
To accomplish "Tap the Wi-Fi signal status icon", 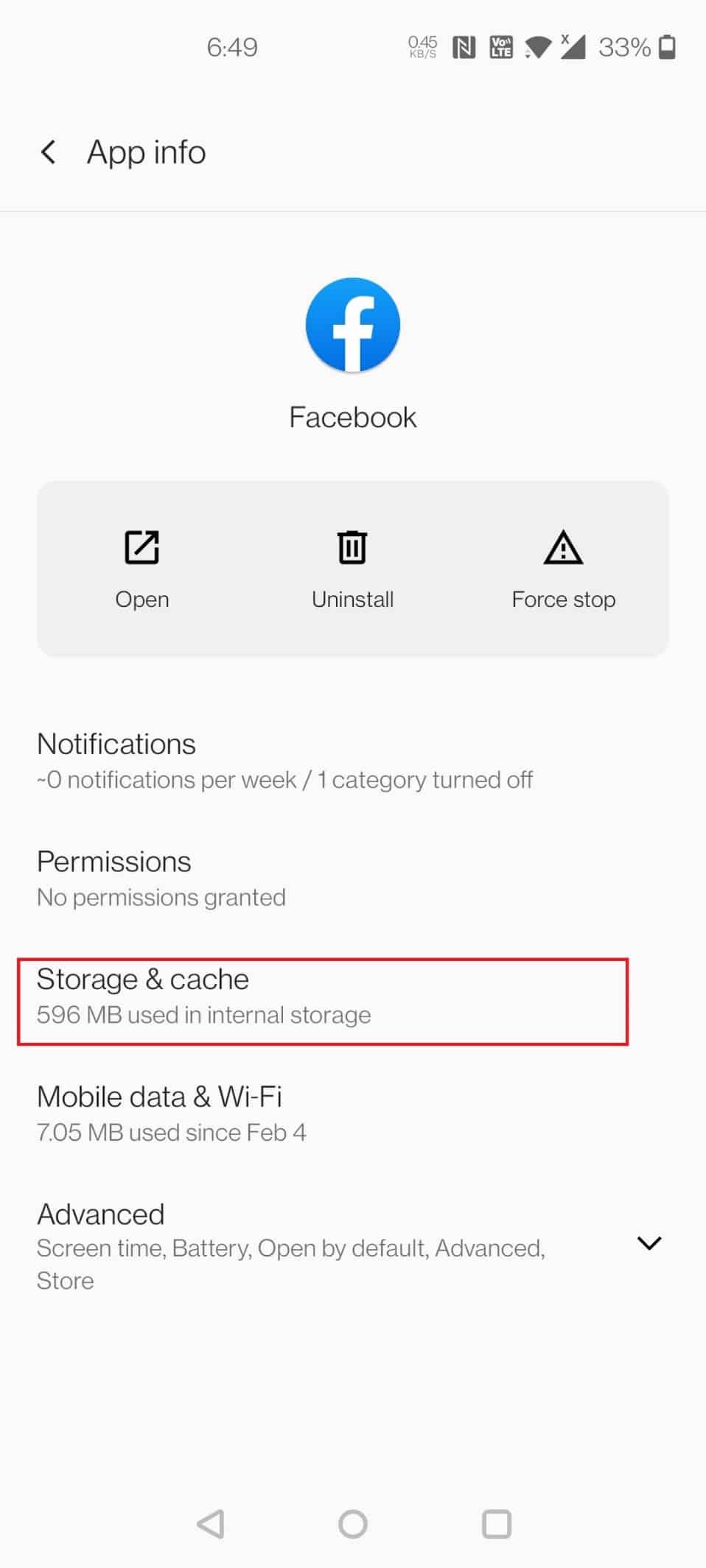I will [538, 48].
